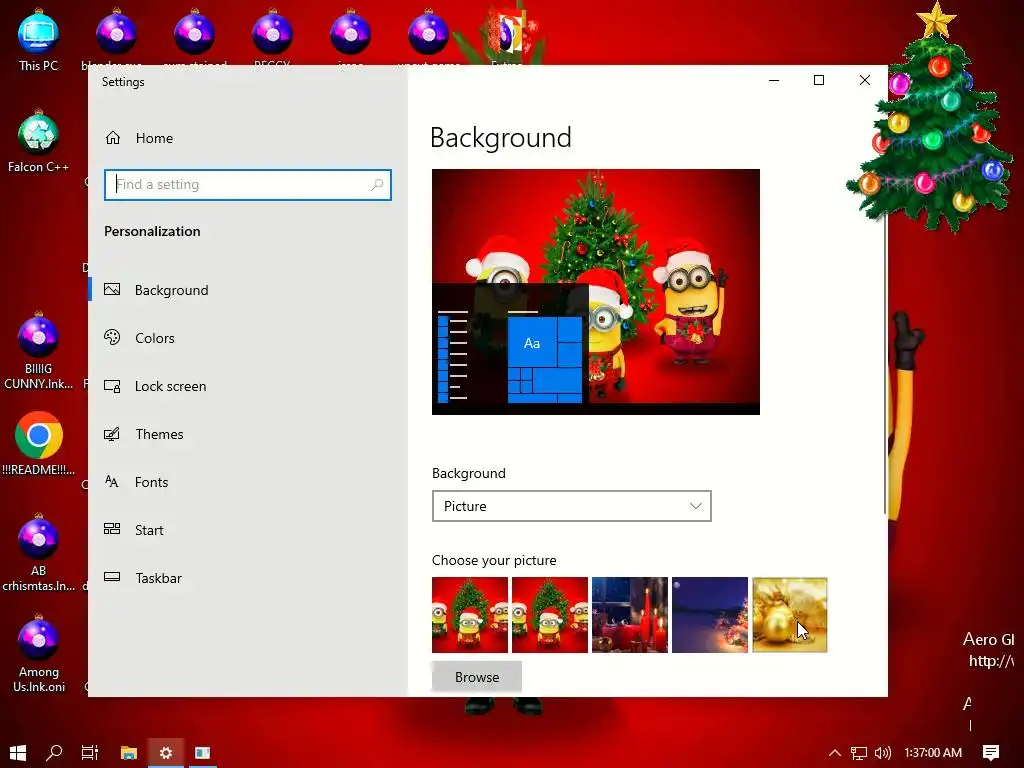Maximize the Settings window
The image size is (1024, 768).
tap(819, 80)
